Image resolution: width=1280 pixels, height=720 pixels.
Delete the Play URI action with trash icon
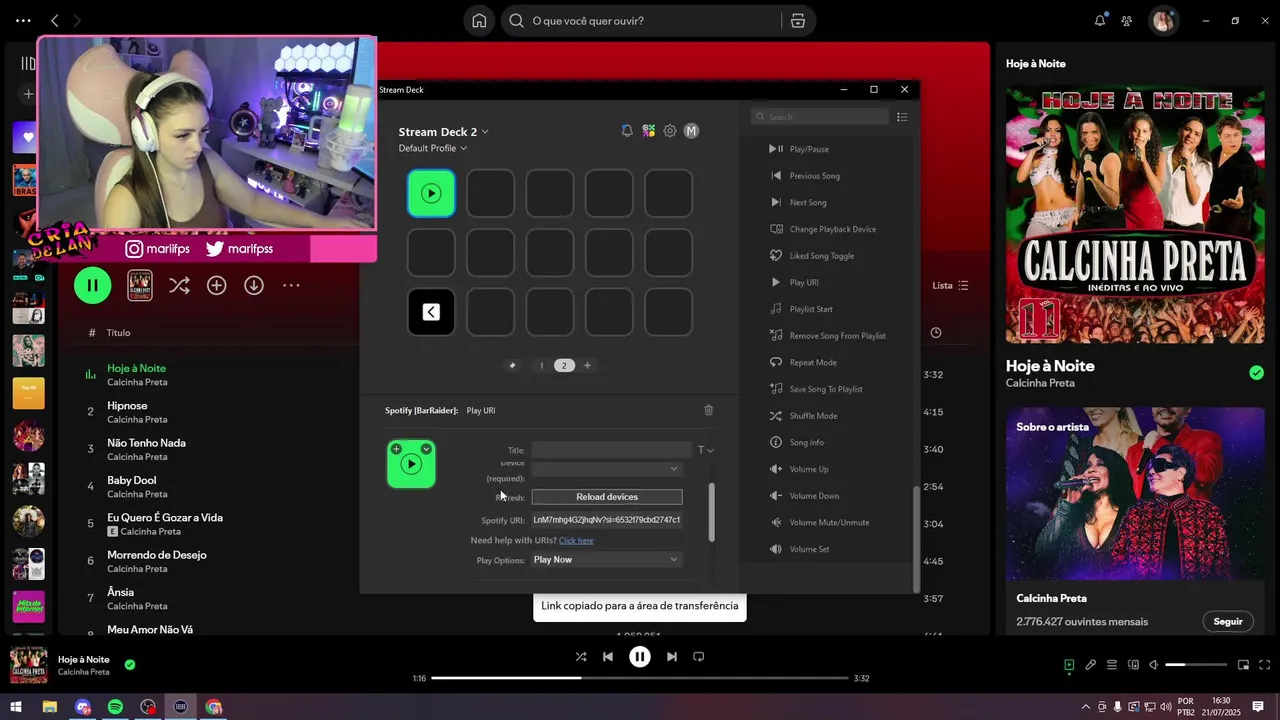point(709,410)
